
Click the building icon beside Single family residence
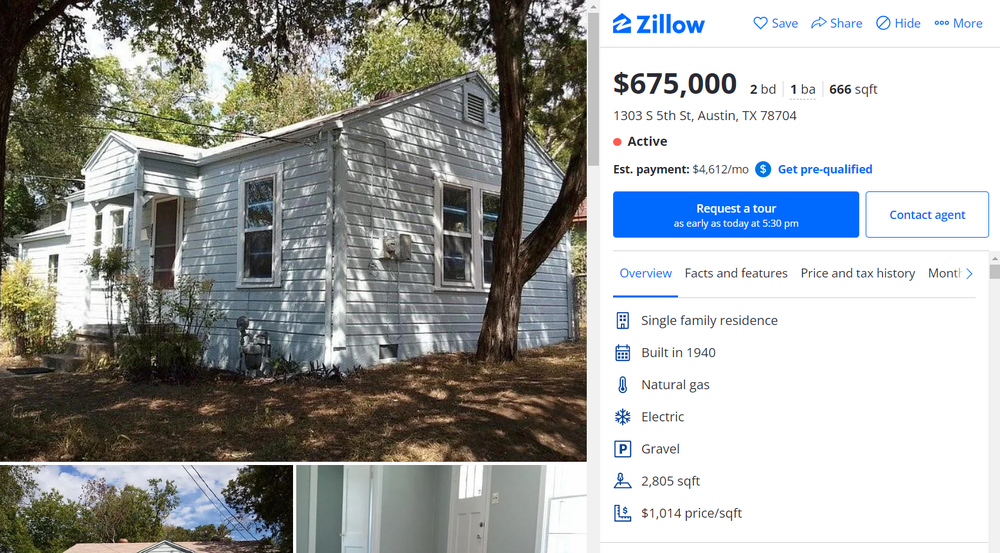(x=622, y=320)
